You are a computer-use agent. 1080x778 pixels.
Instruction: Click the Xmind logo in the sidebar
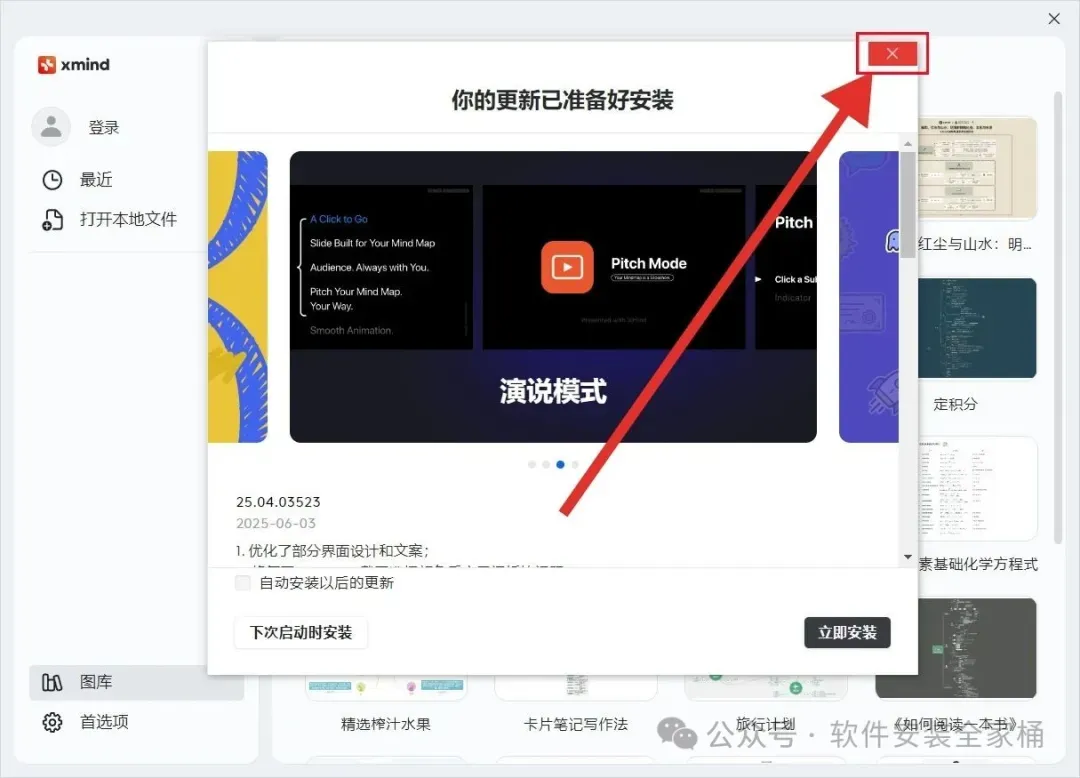pos(74,65)
